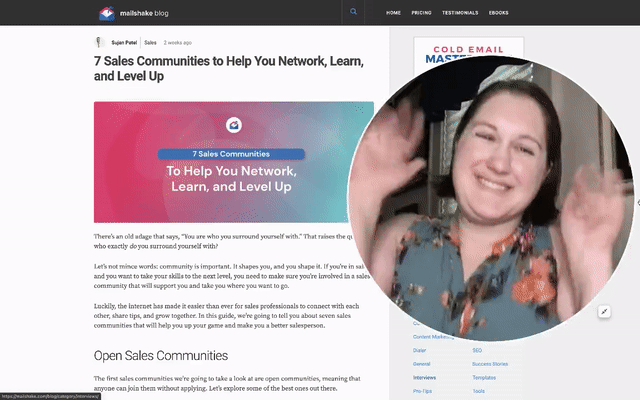640x400 pixels.
Task: Open the SEO category link
Action: (477, 350)
